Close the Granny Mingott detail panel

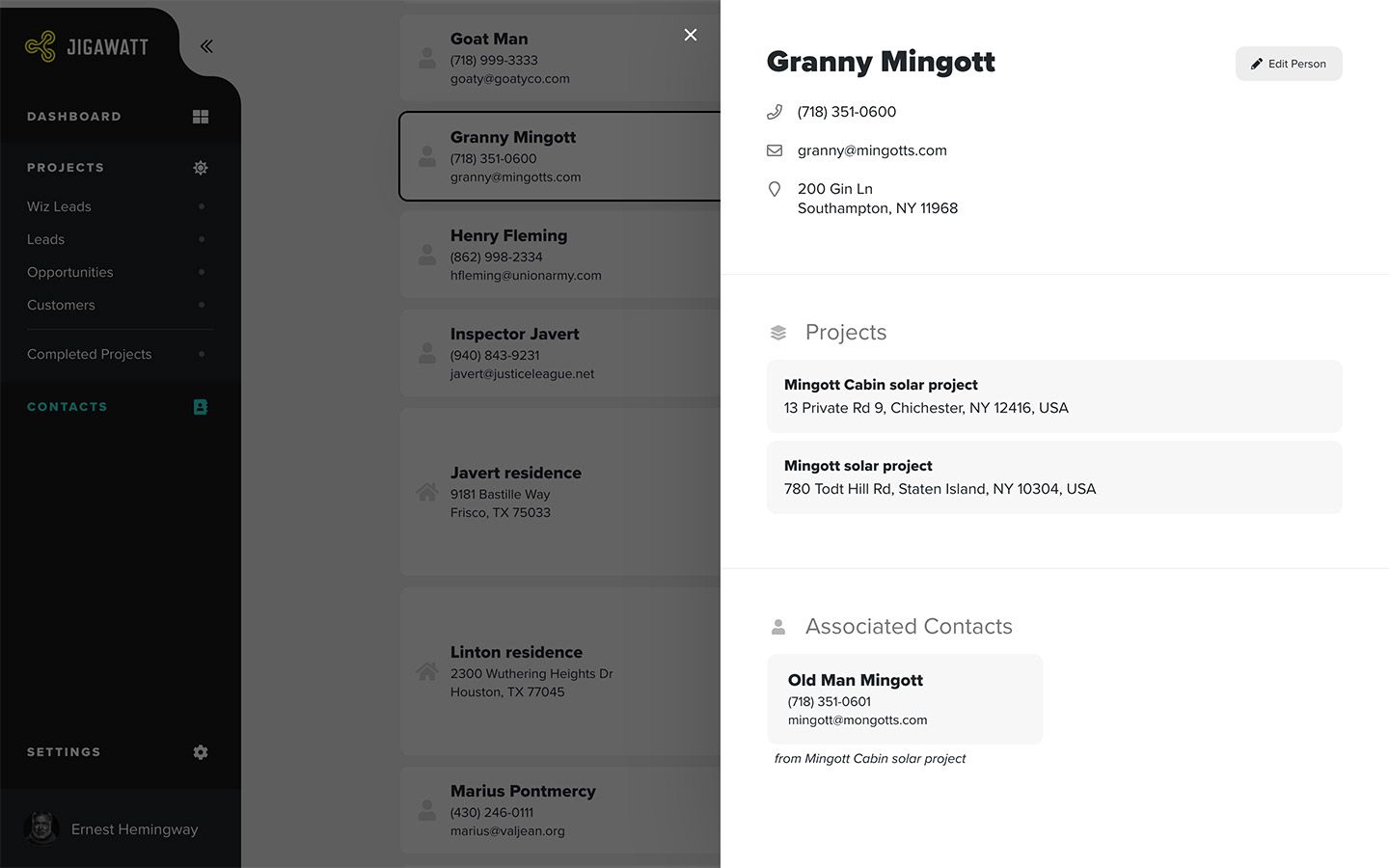(x=691, y=35)
